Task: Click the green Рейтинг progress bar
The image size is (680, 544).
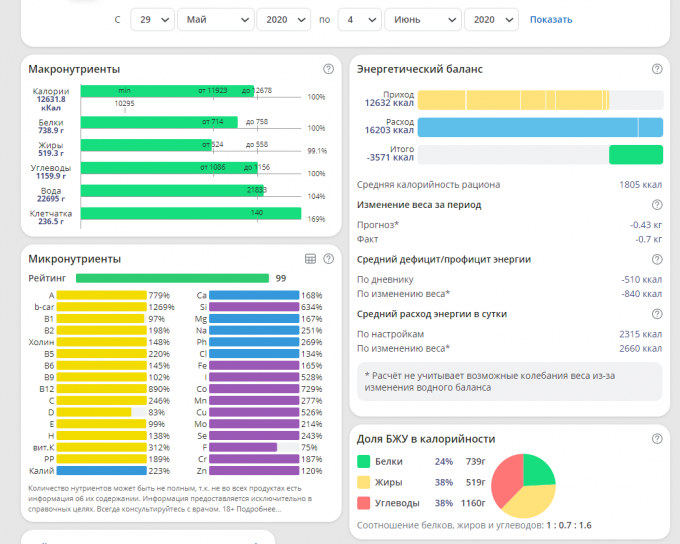Action: pyautogui.click(x=172, y=278)
